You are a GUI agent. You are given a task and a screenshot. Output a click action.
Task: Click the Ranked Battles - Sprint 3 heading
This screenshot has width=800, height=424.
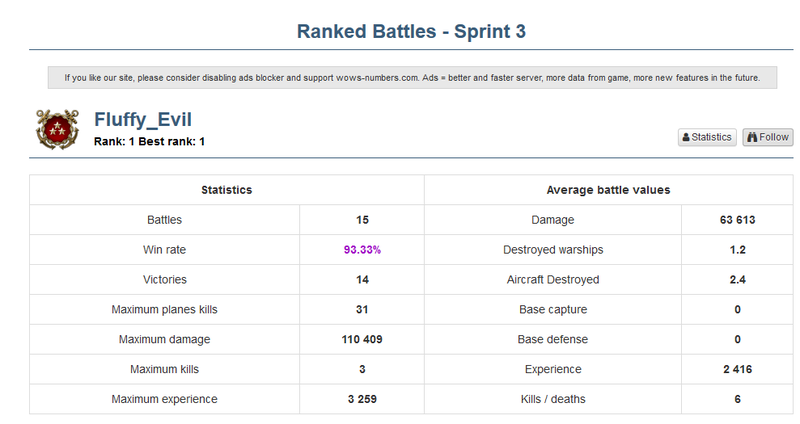click(412, 31)
